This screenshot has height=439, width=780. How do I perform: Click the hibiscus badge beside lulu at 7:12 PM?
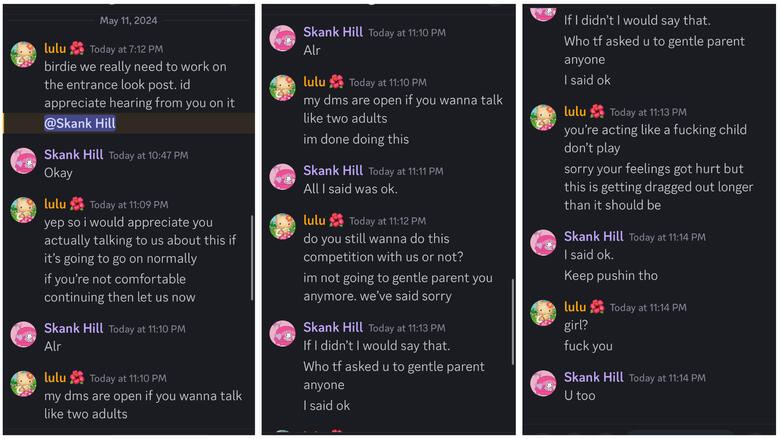[77, 48]
